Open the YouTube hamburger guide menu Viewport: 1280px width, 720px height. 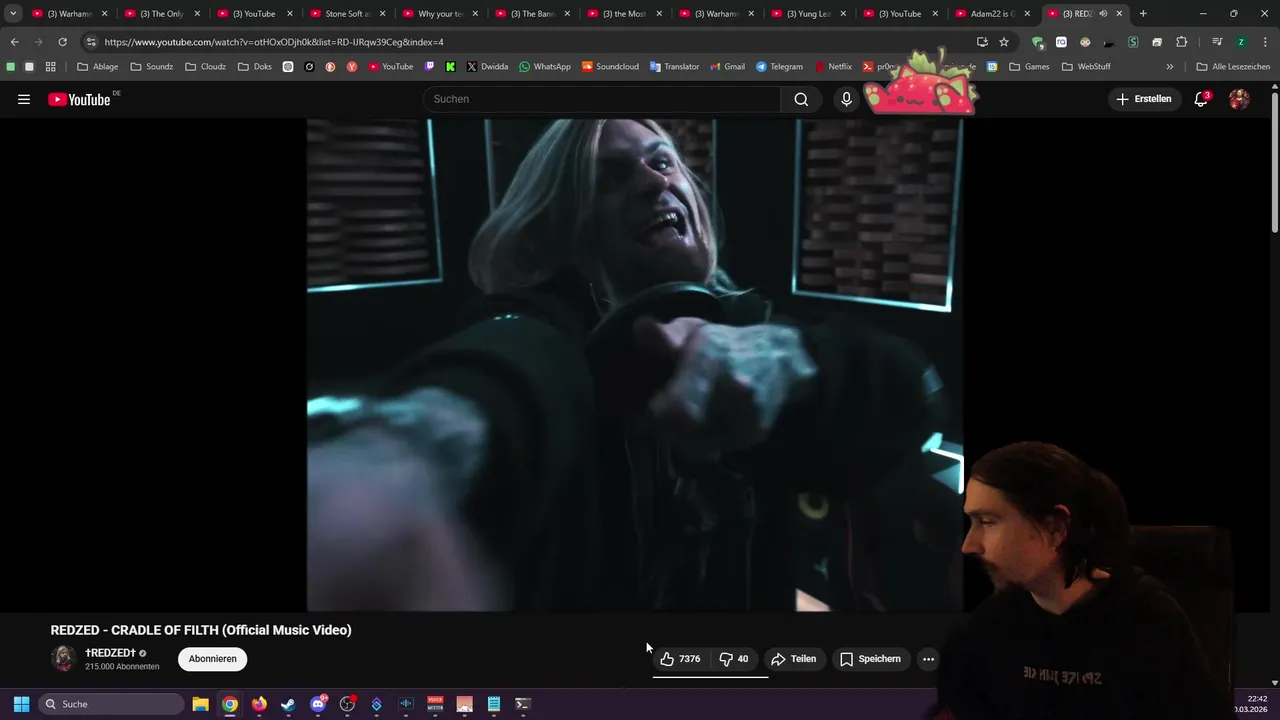pyautogui.click(x=24, y=99)
